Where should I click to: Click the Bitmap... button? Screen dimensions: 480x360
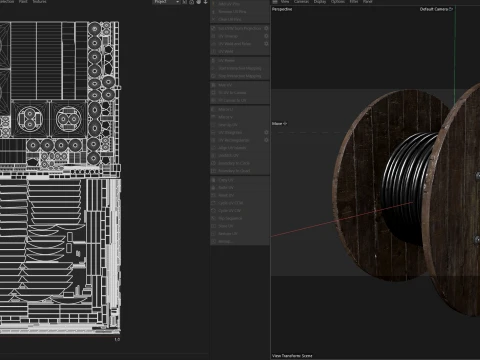coord(240,241)
